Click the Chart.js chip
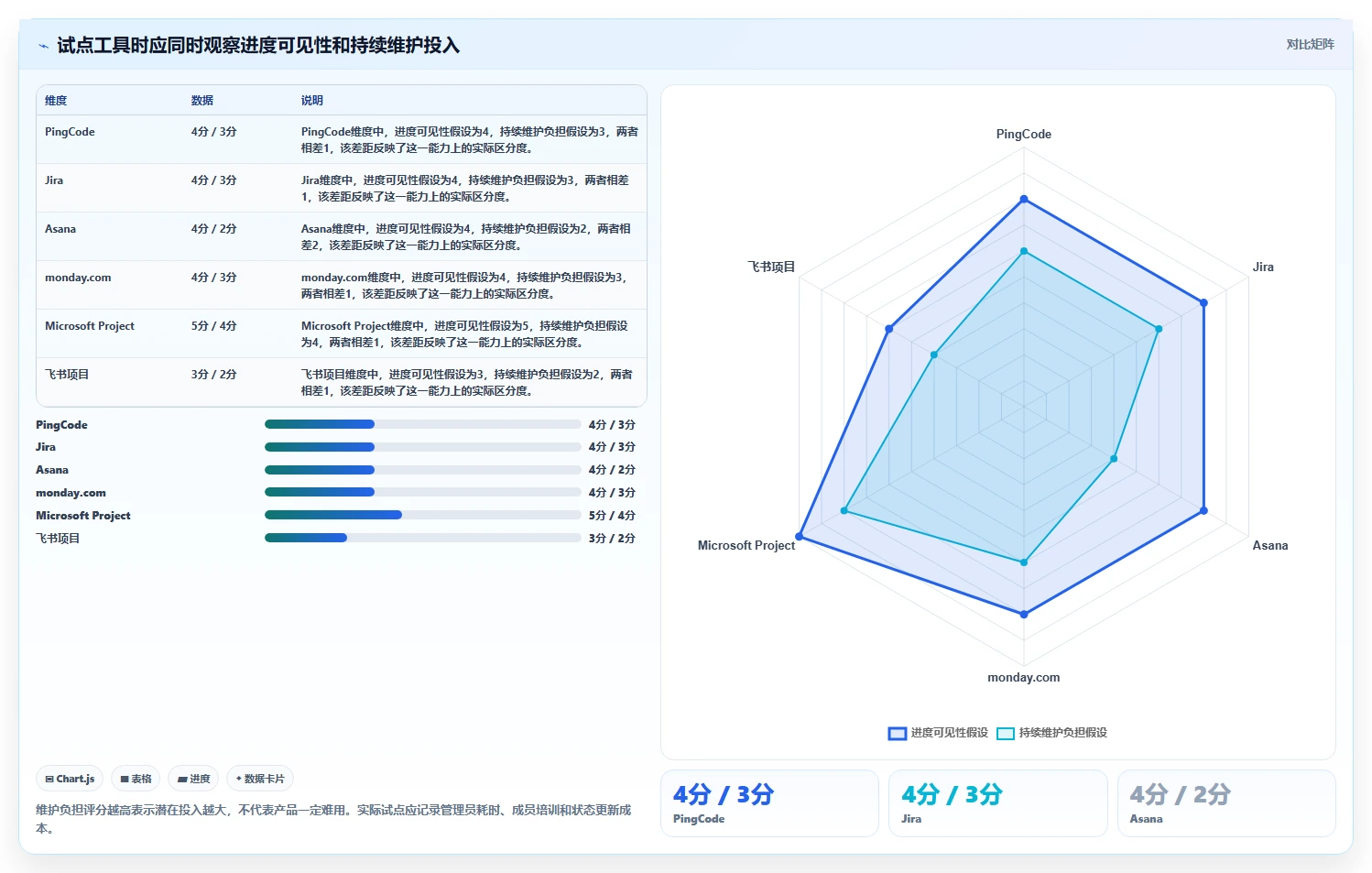This screenshot has width=1372, height=873. (70, 779)
